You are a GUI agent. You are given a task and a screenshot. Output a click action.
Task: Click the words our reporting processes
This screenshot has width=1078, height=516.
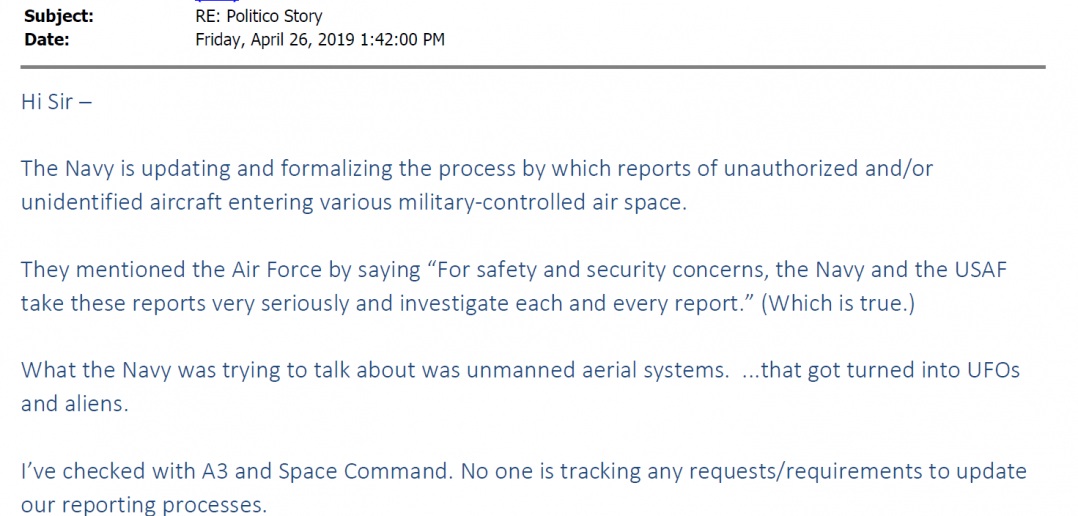[x=144, y=505]
